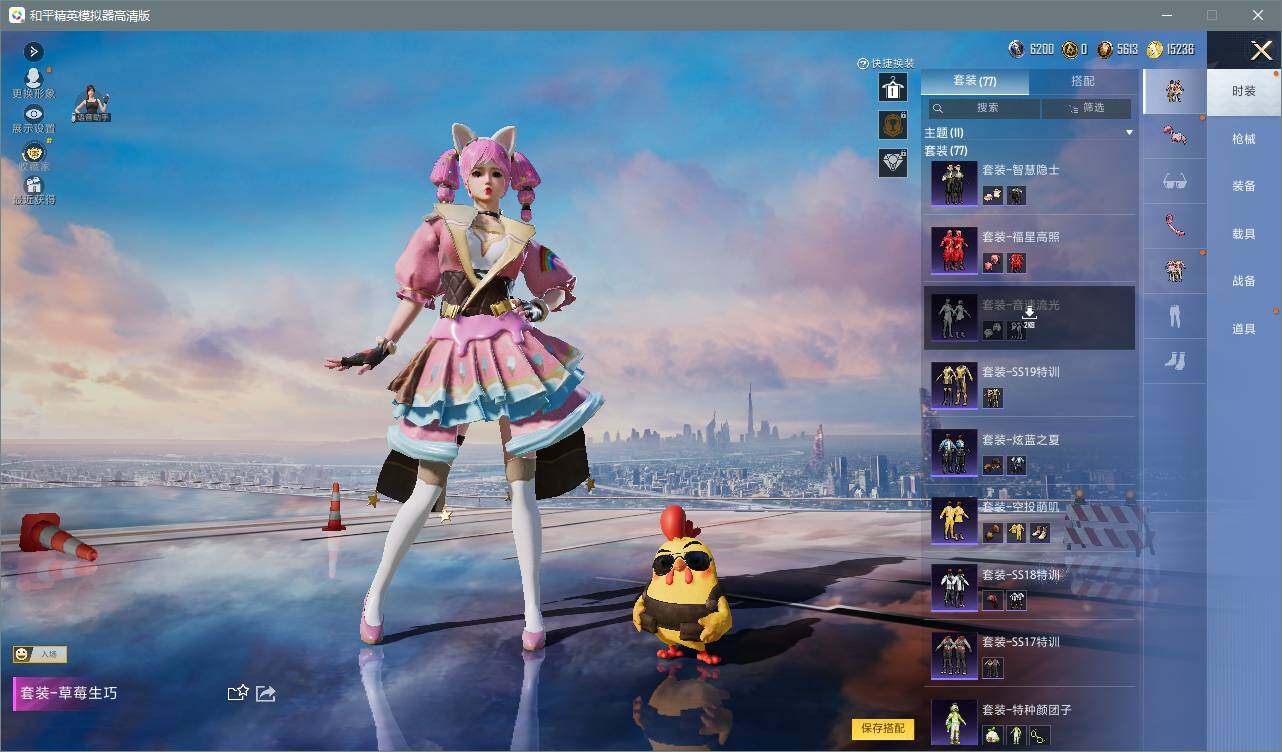The width and height of the screenshot is (1282, 752).
Task: Open the 枪械 firearms side tab
Action: coord(1244,139)
